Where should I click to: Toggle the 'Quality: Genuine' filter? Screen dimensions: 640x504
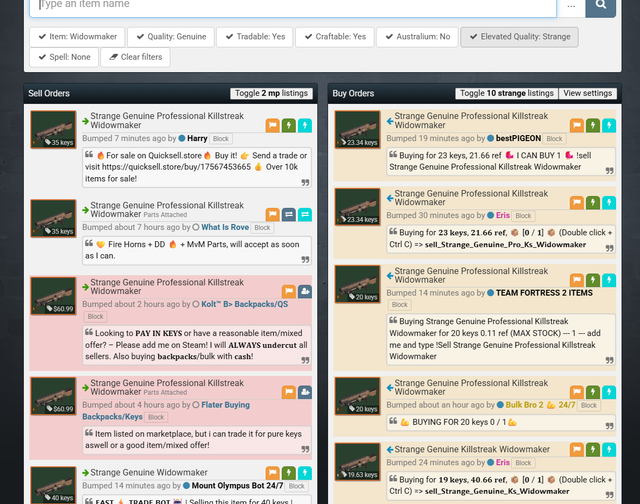tap(171, 37)
